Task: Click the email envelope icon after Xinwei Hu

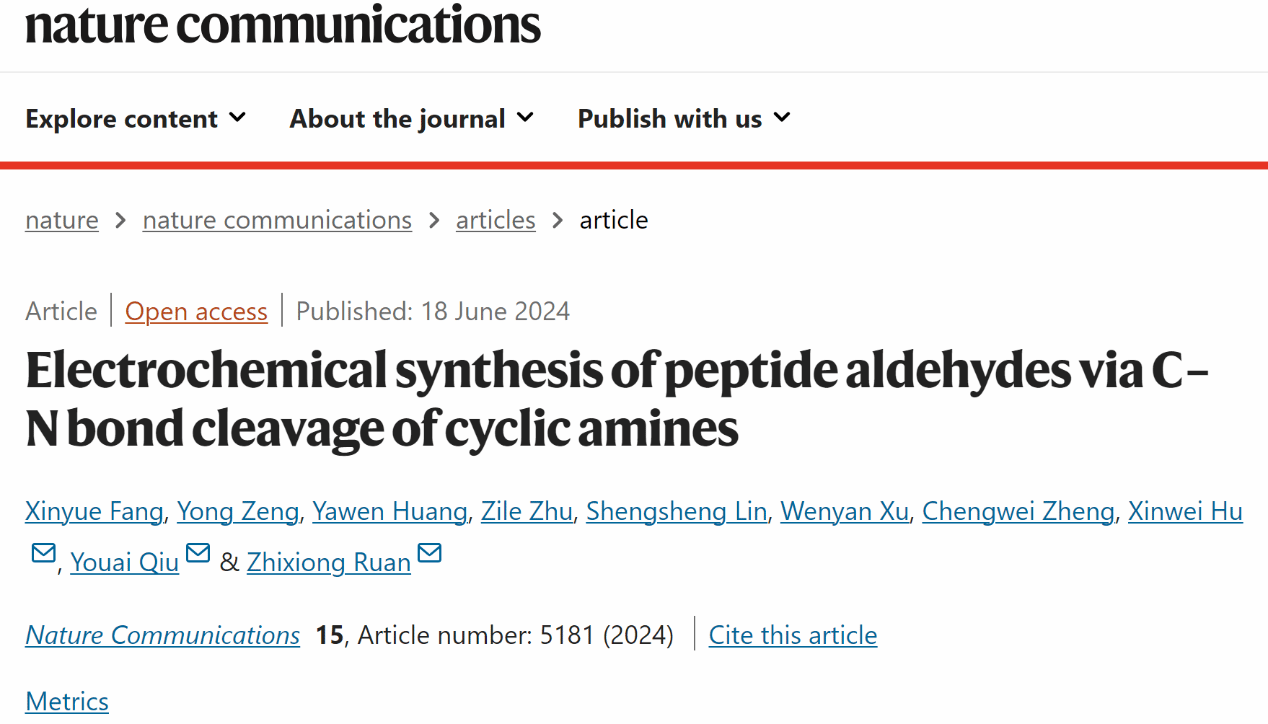Action: point(43,553)
